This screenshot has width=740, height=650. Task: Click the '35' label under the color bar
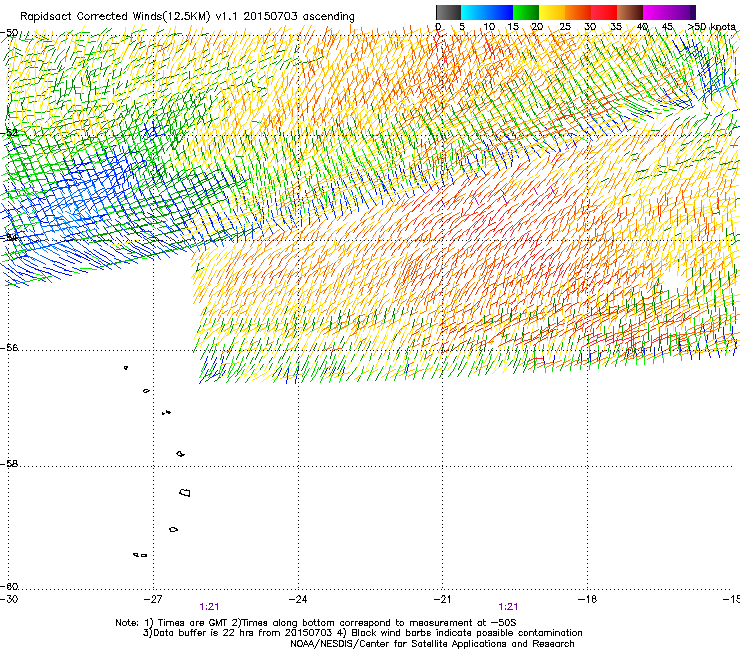click(616, 27)
